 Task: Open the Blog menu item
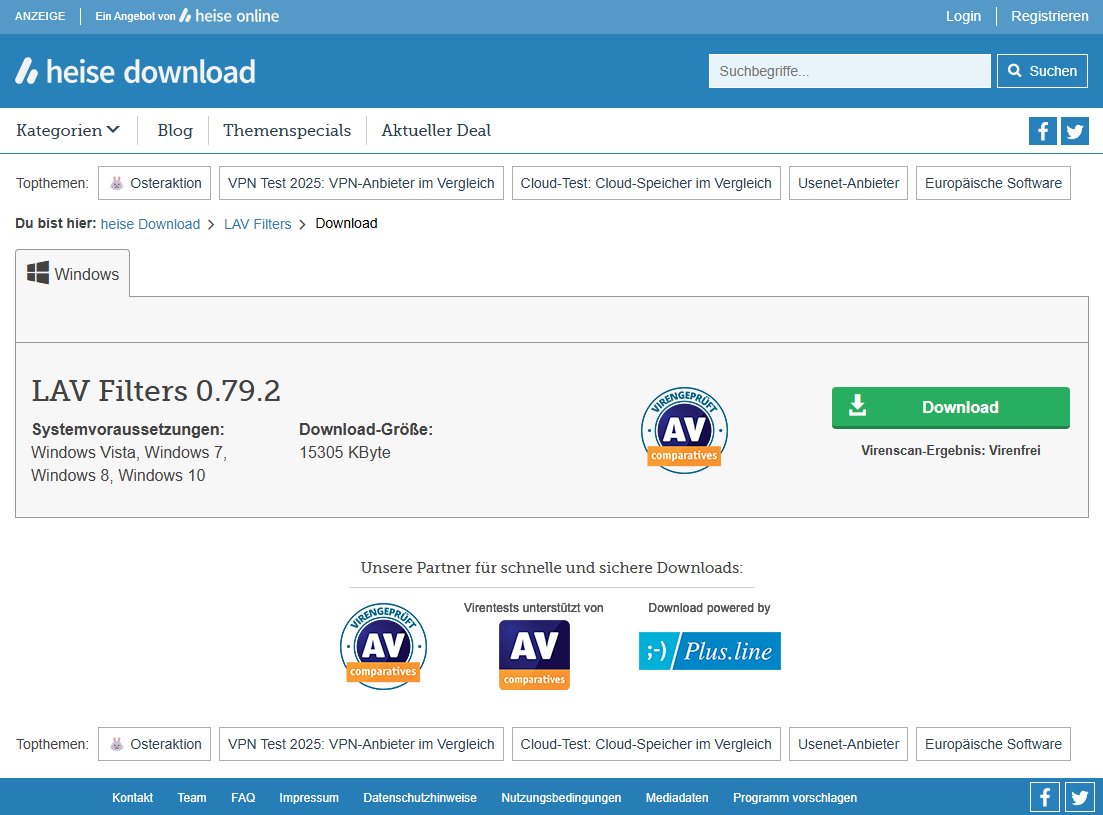(x=174, y=130)
